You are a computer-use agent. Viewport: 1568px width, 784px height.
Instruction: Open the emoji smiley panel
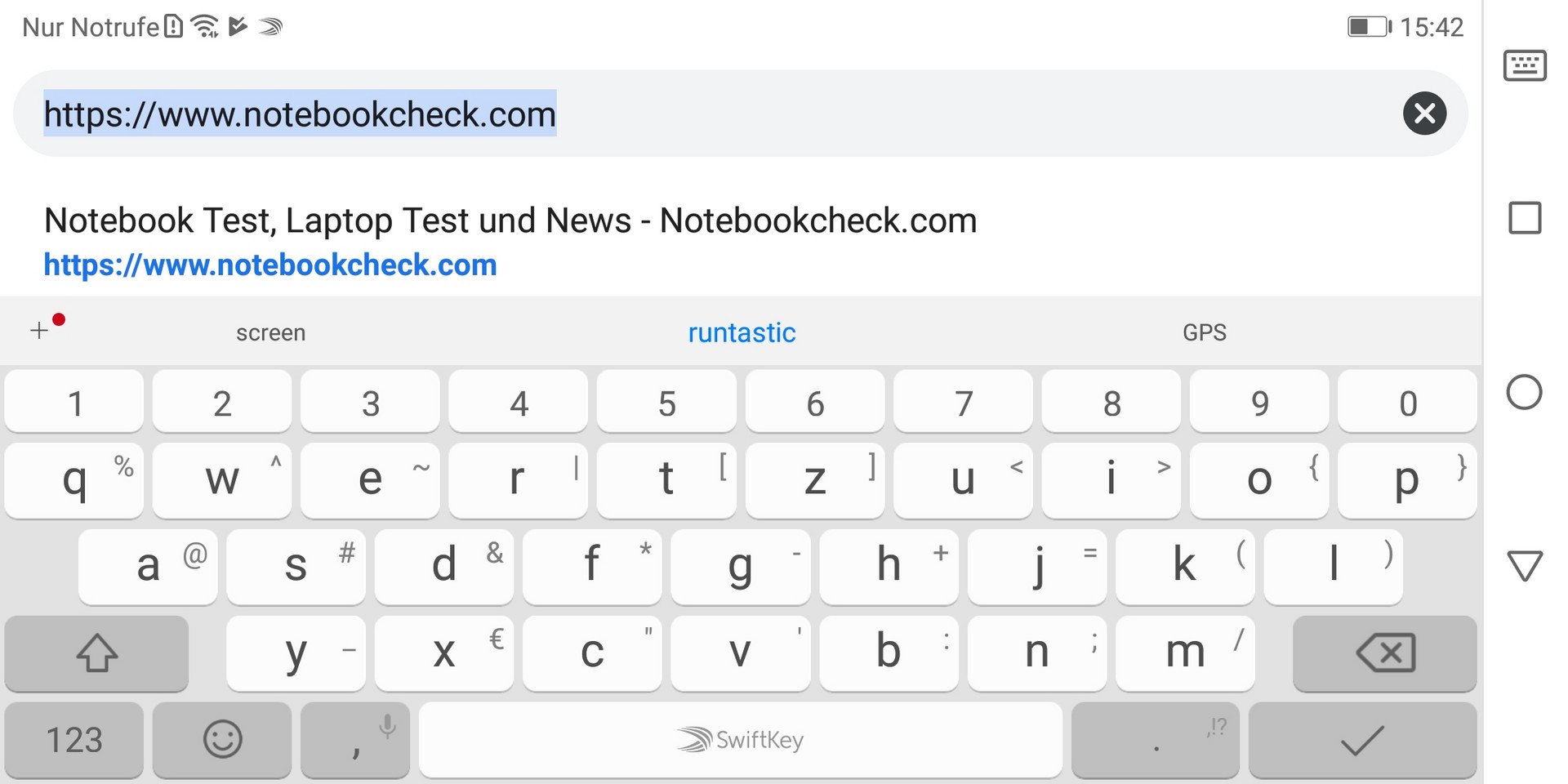click(x=222, y=740)
